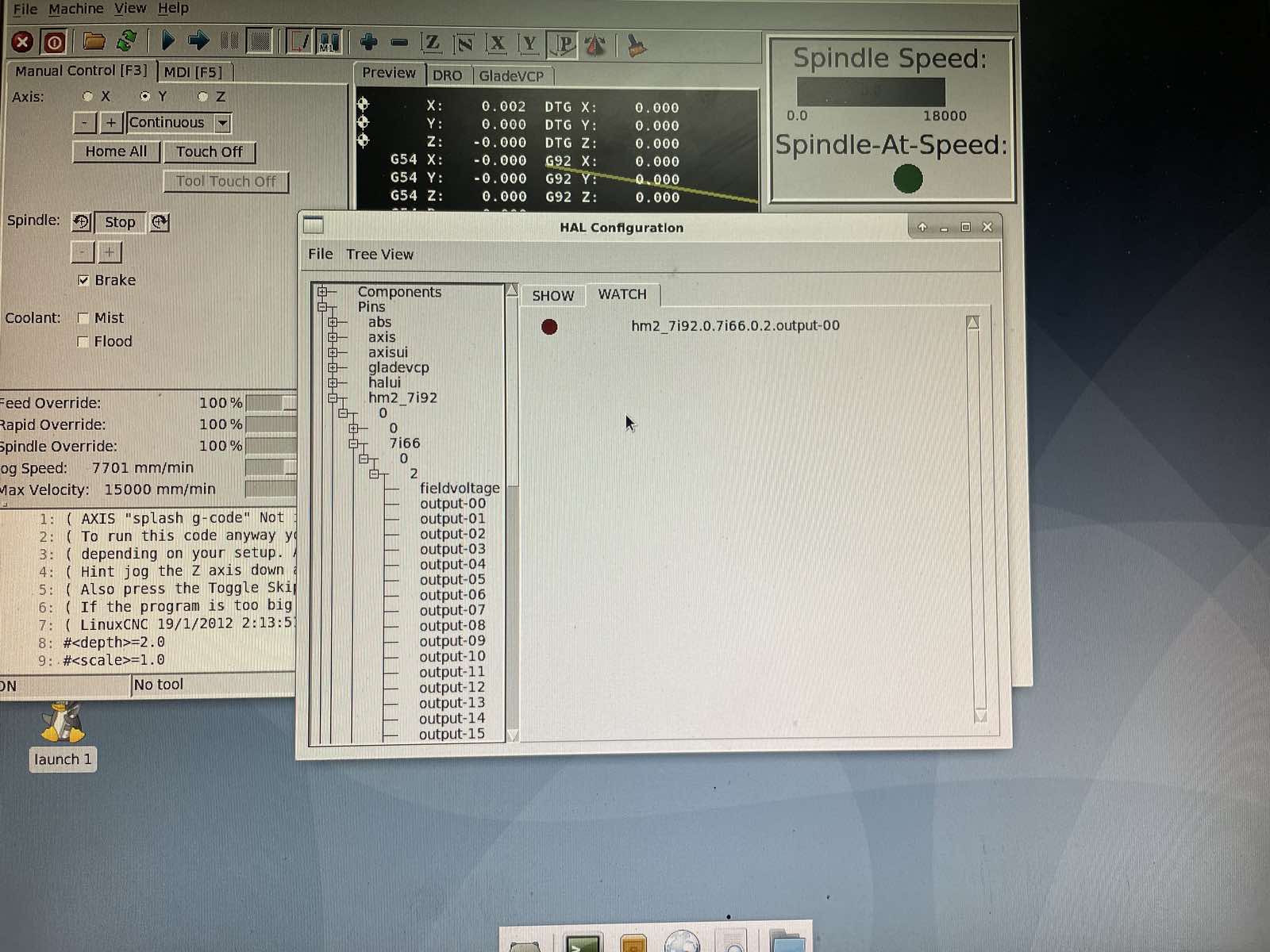
Task: Clear live plot with broom icon
Action: pos(636,46)
